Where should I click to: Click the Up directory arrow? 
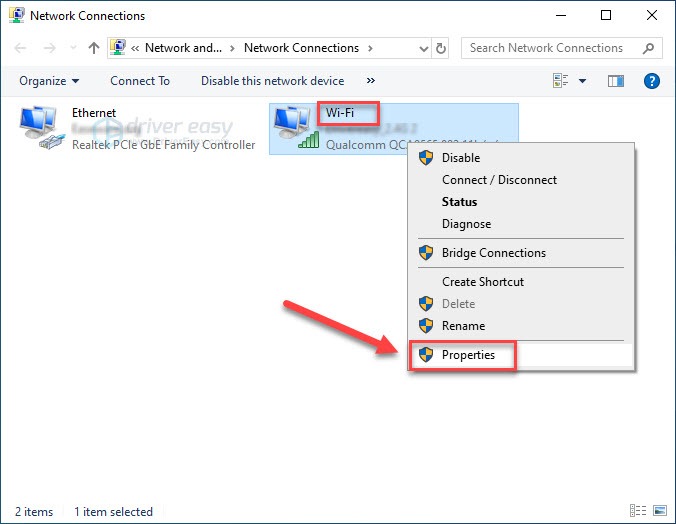coord(93,48)
